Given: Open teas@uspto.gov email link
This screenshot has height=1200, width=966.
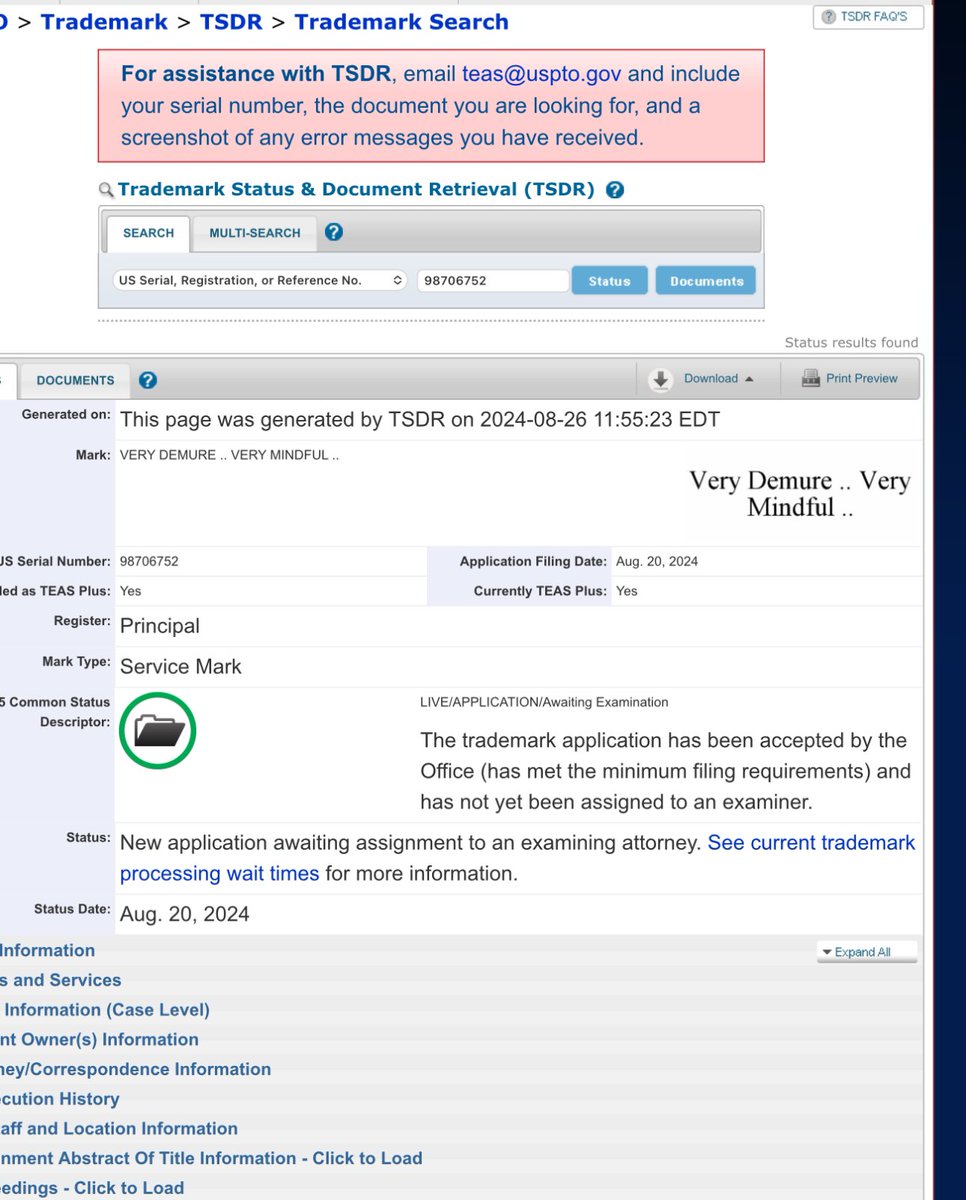Looking at the screenshot, I should 542,74.
